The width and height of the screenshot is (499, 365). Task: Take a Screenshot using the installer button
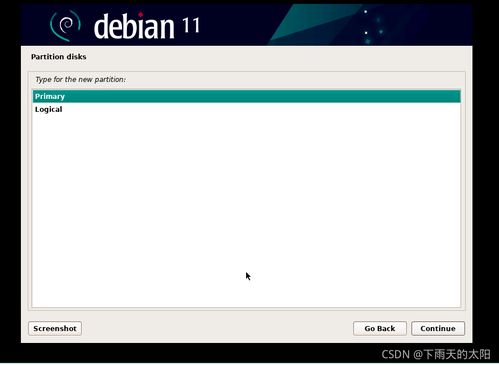55,328
